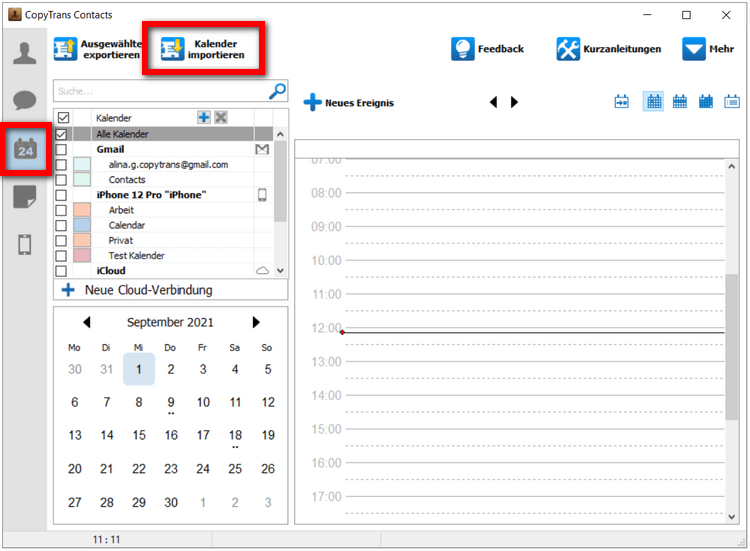750x551 pixels.
Task: Click Ausgewählte exportieren button
Action: click(98, 49)
